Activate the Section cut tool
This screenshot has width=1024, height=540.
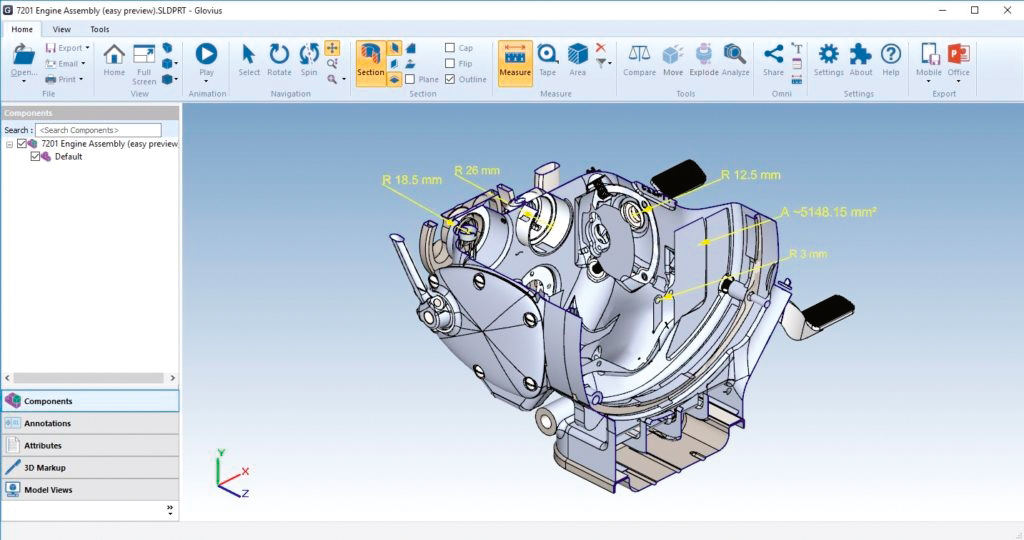click(370, 62)
